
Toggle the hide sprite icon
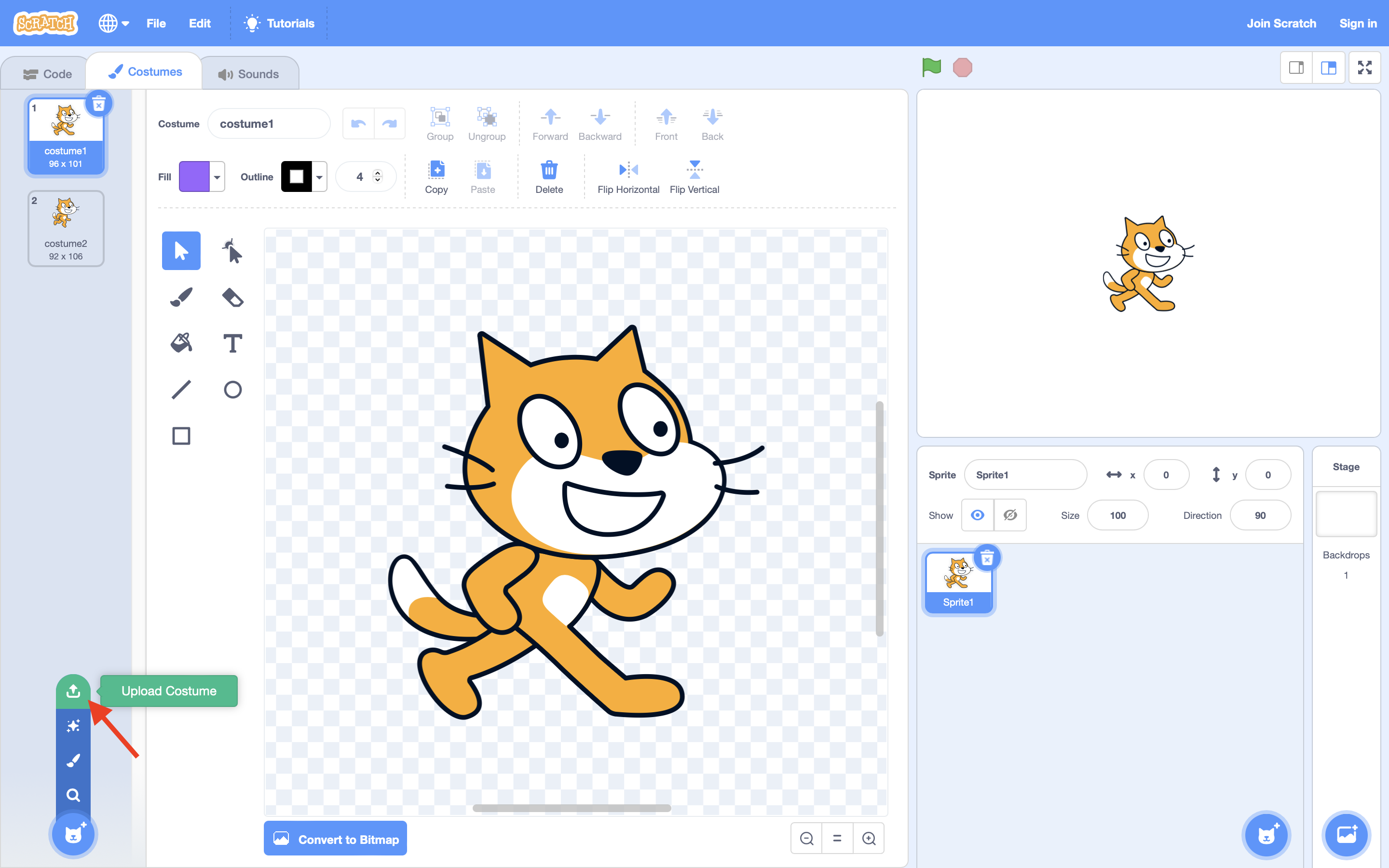pyautogui.click(x=1010, y=515)
